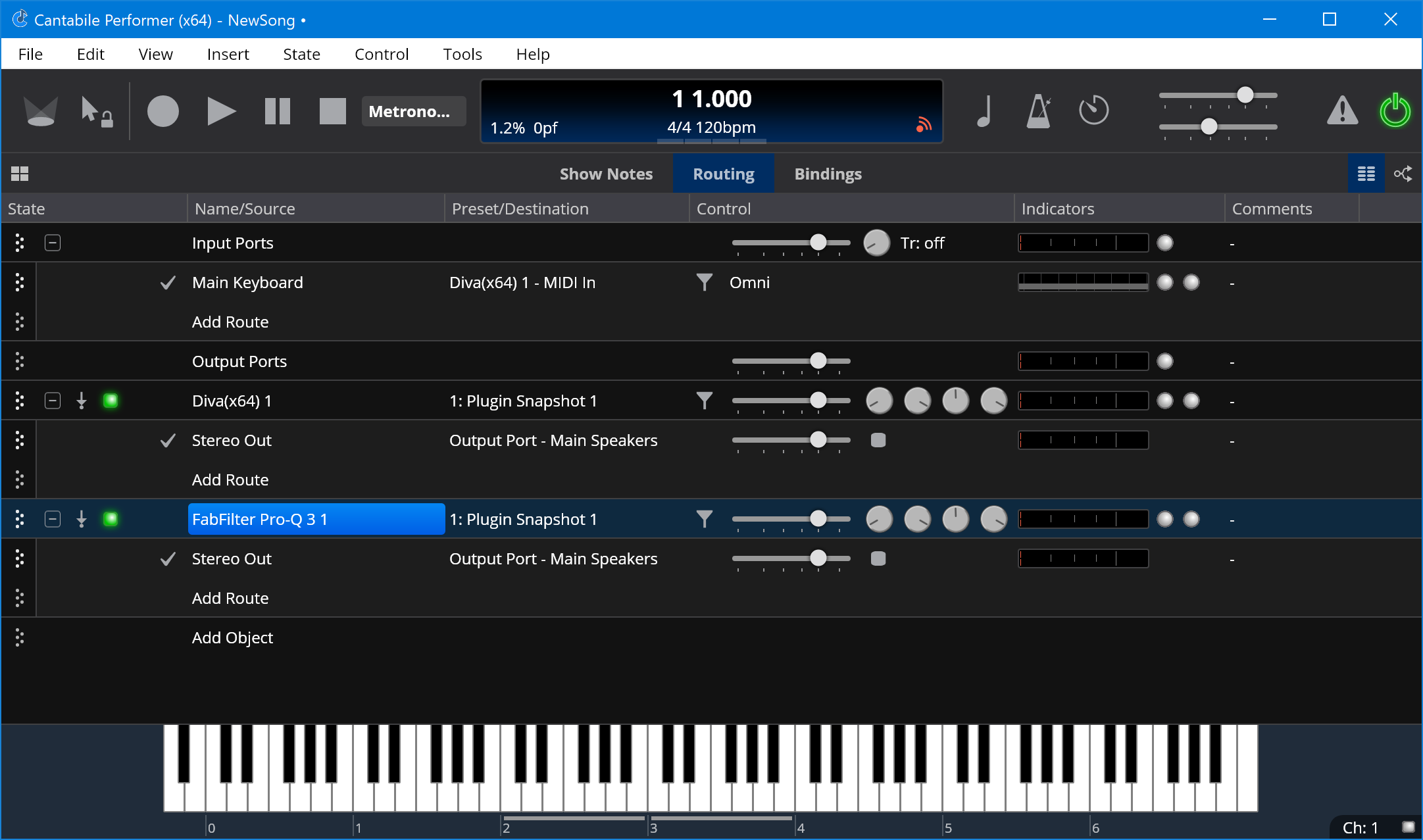Open the State menu
The image size is (1423, 840).
[x=301, y=54]
